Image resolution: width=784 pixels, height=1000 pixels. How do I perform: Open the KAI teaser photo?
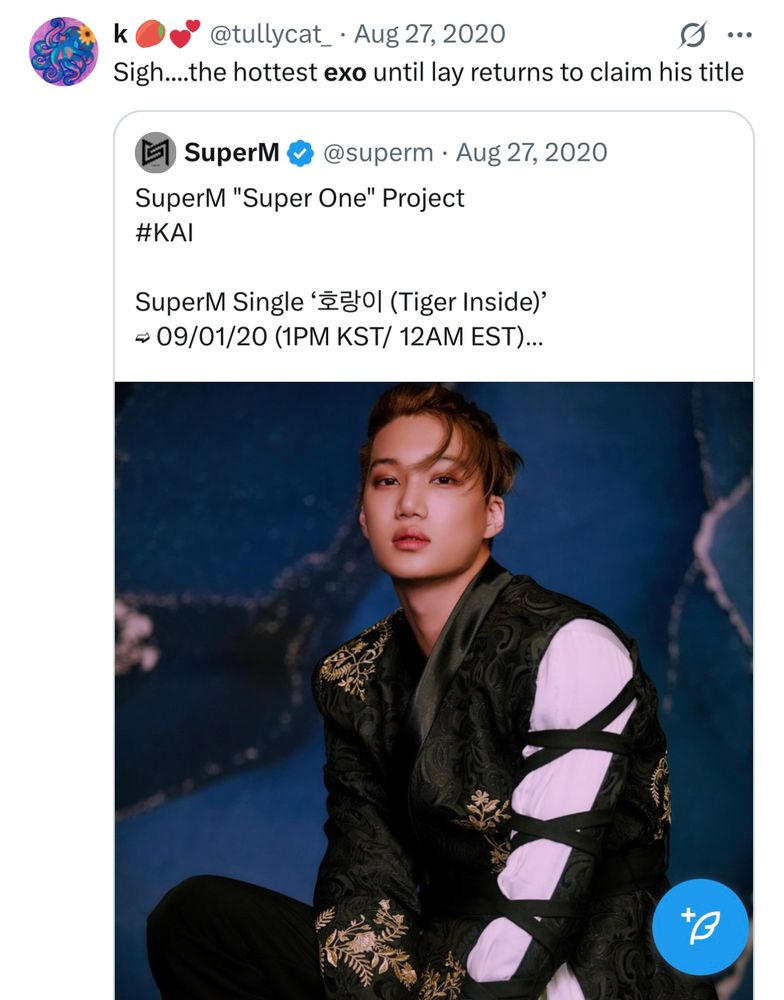[434, 690]
